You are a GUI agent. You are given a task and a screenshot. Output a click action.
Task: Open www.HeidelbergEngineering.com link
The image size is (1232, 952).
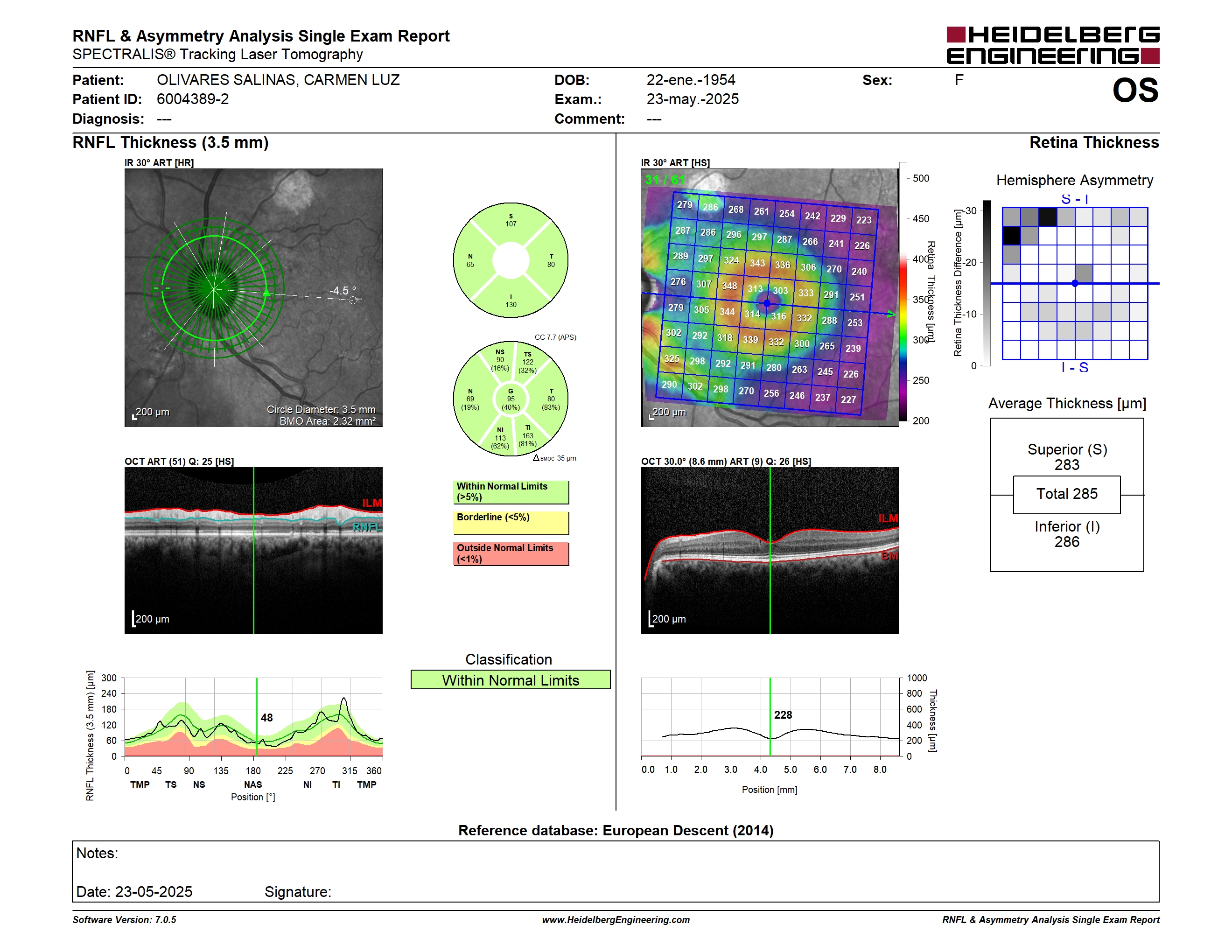coord(616,920)
